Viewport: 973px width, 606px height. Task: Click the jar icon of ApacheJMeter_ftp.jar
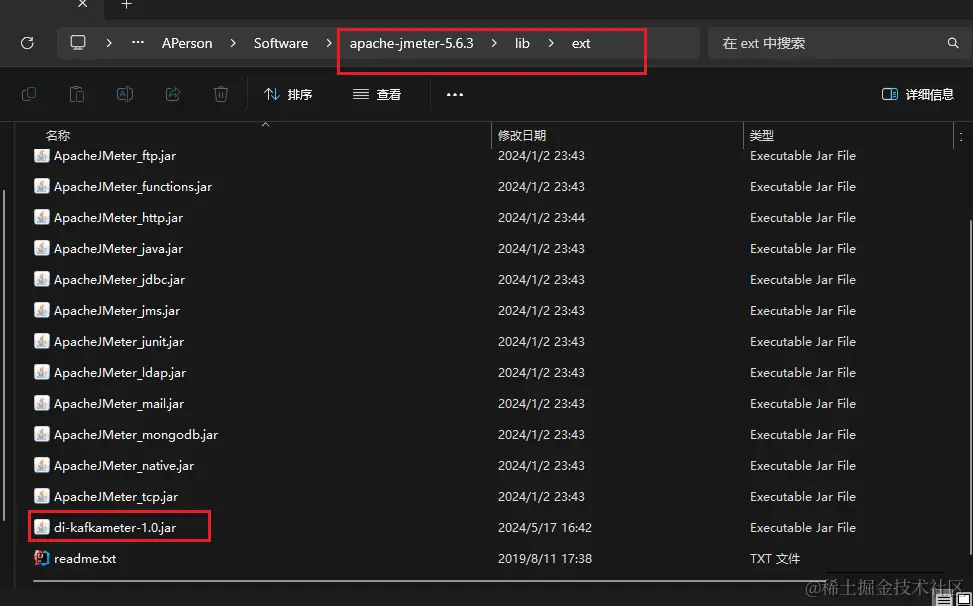tap(42, 156)
